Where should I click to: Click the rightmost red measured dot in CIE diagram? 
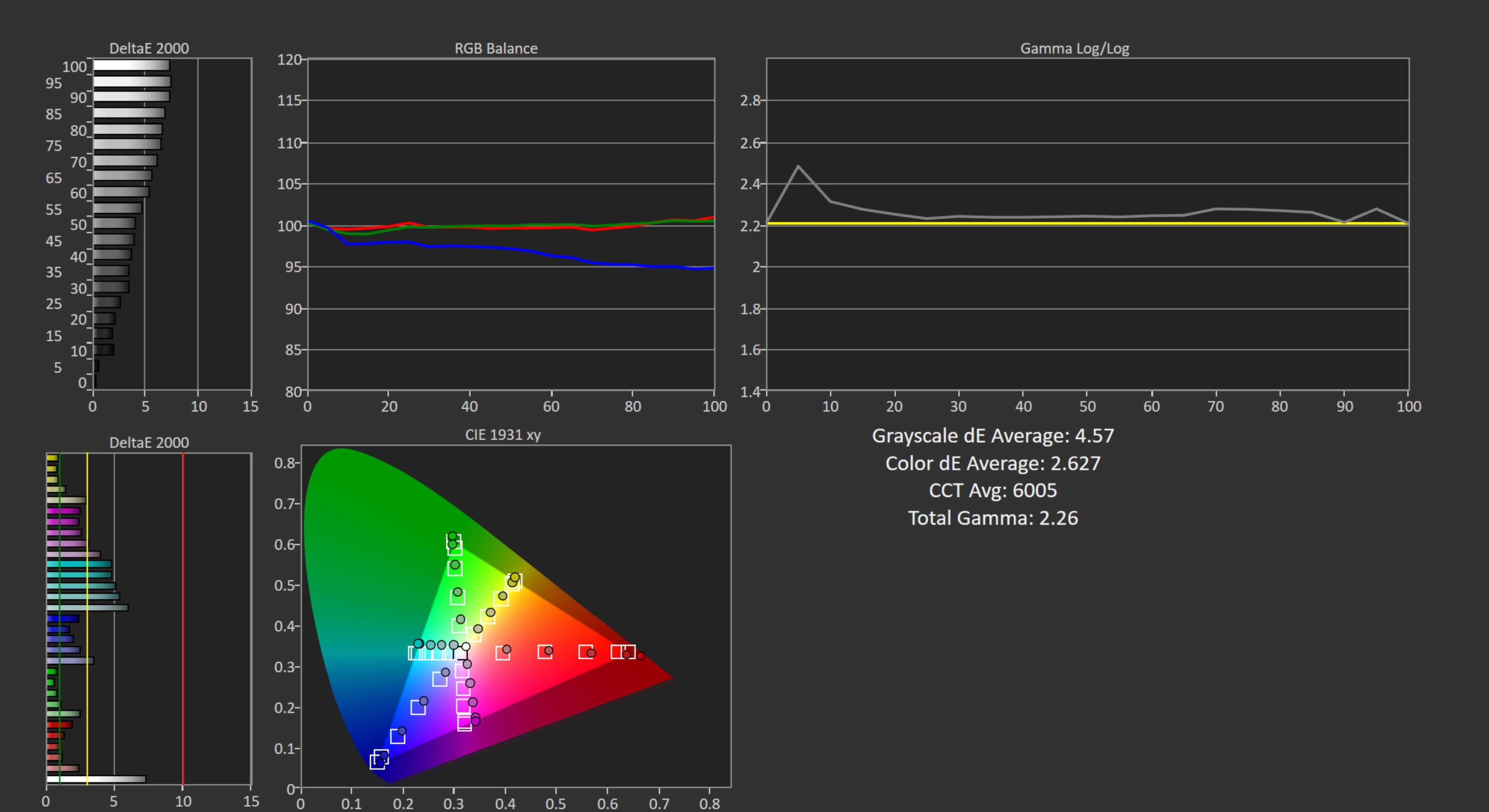tap(640, 655)
